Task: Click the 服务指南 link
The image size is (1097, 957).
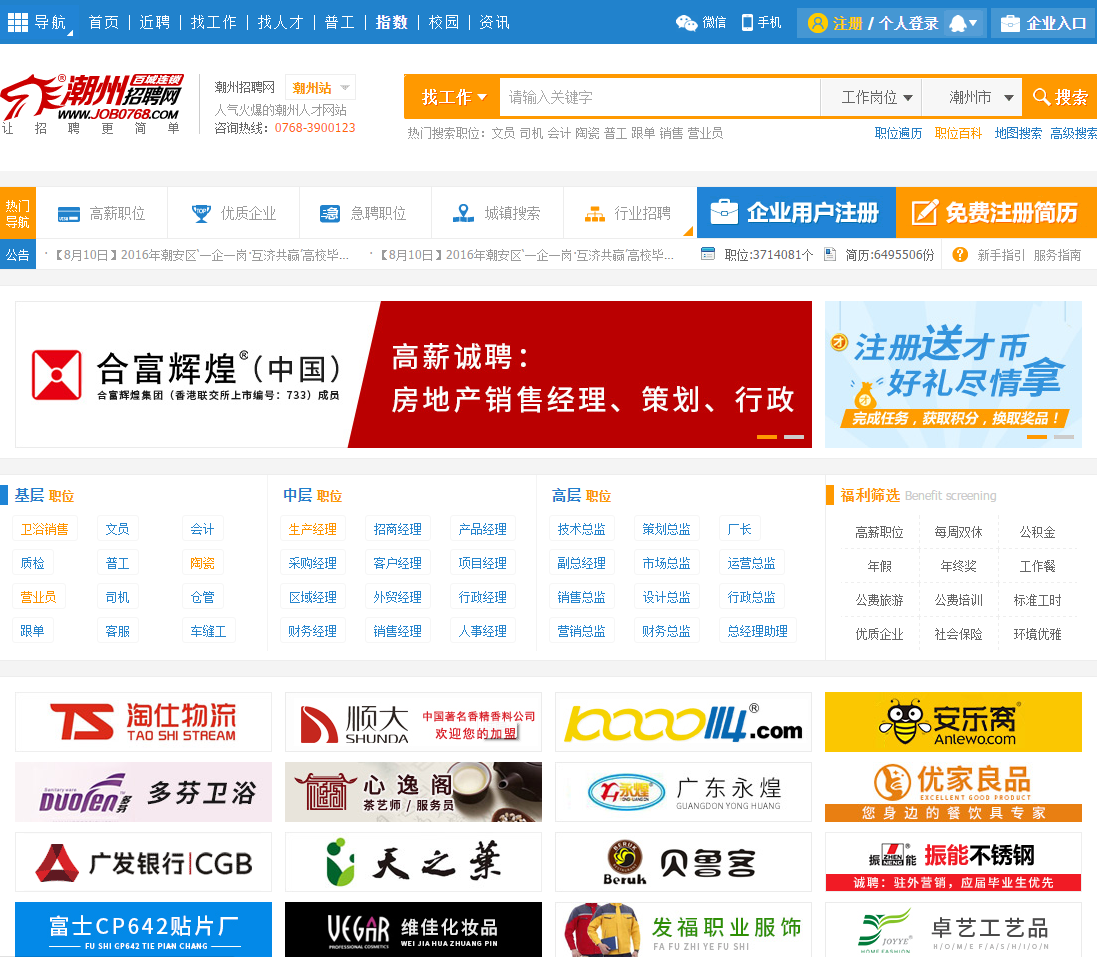Action: [x=1057, y=255]
